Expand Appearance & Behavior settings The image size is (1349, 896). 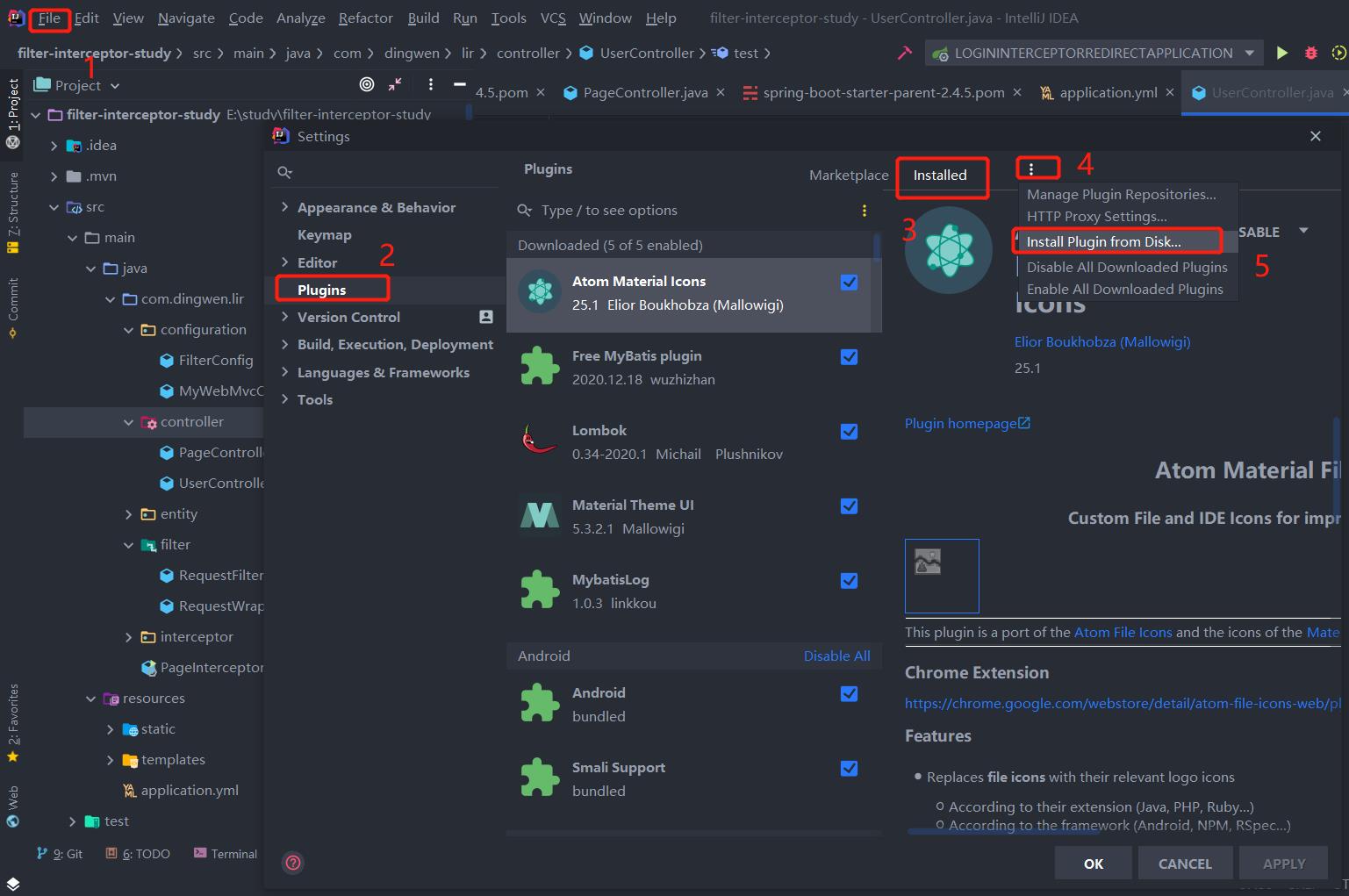(x=284, y=207)
